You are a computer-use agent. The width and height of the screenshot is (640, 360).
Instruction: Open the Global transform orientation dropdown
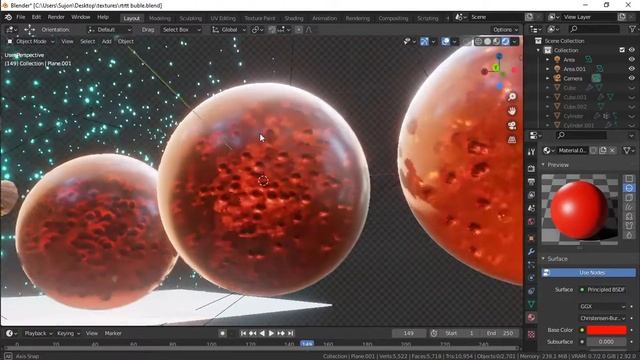[x=229, y=30]
